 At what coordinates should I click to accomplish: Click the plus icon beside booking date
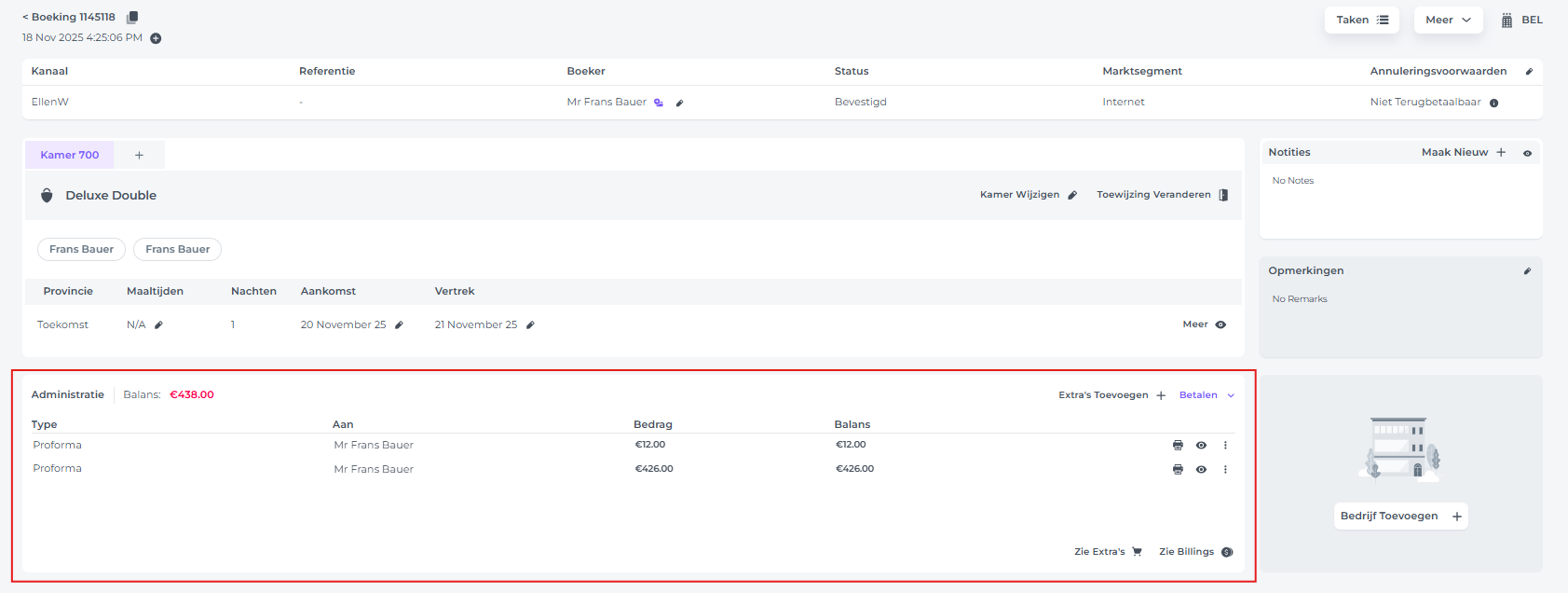click(156, 38)
